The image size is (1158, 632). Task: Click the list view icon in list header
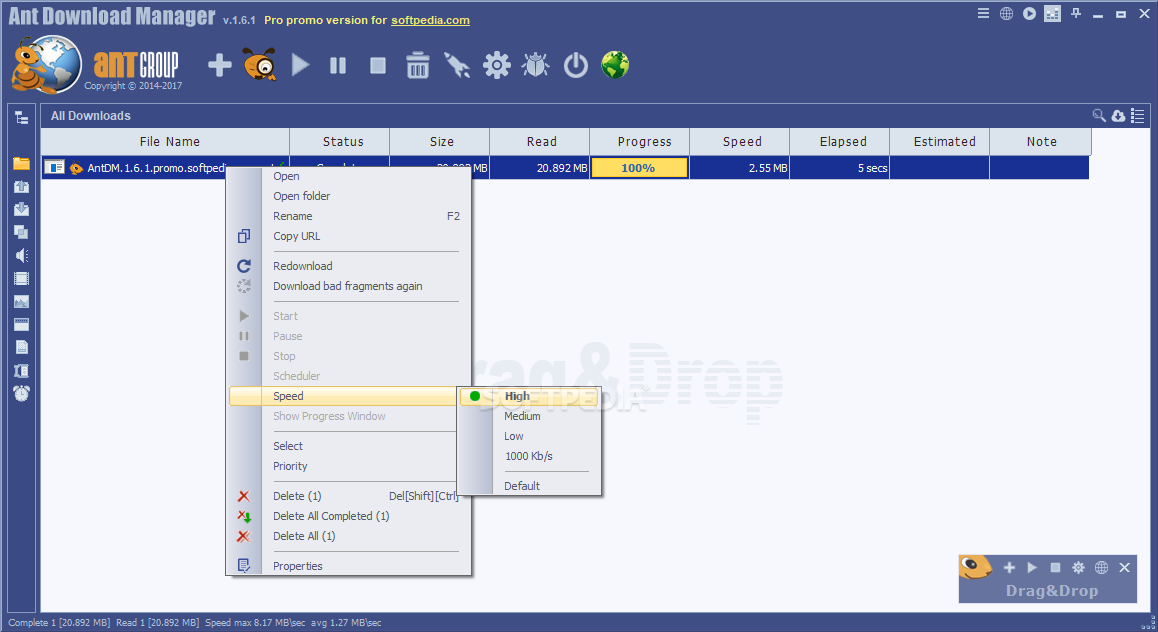(1137, 116)
